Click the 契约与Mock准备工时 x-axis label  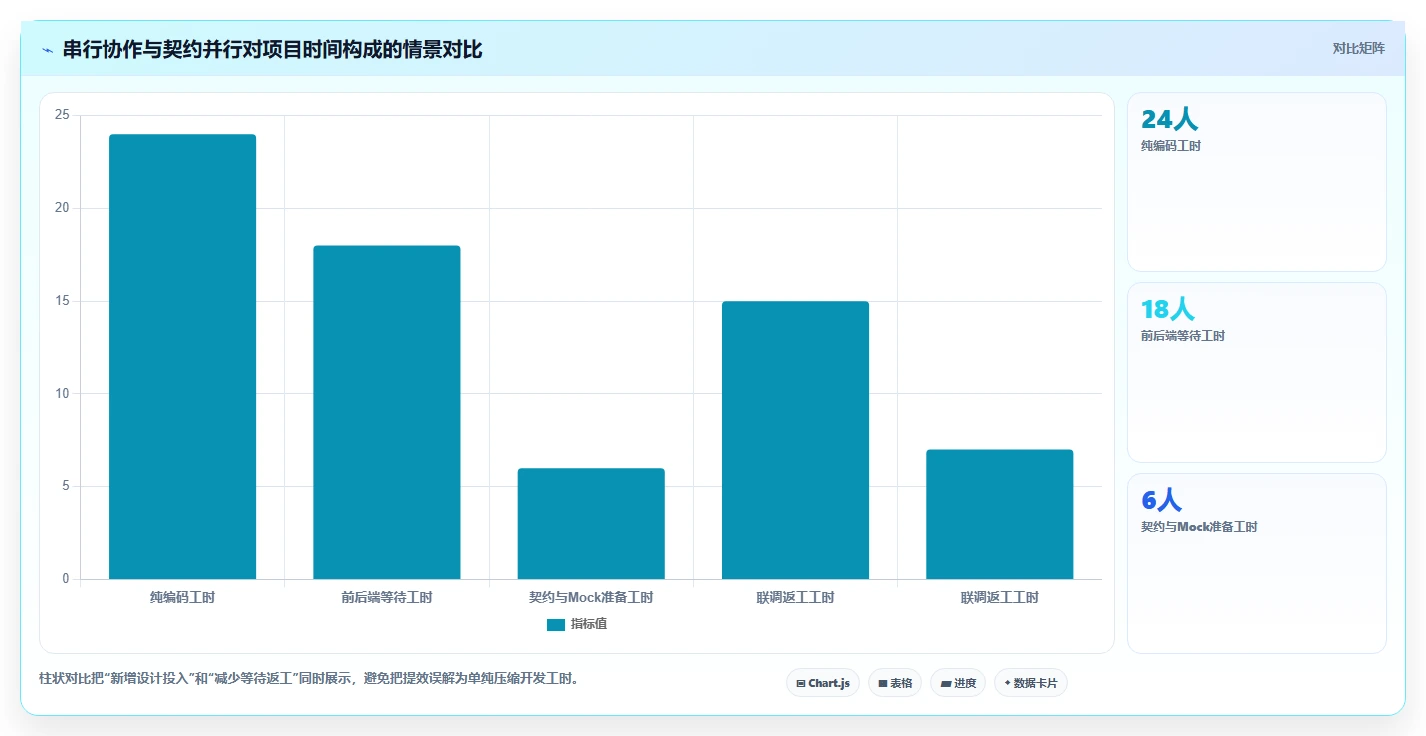coord(591,598)
